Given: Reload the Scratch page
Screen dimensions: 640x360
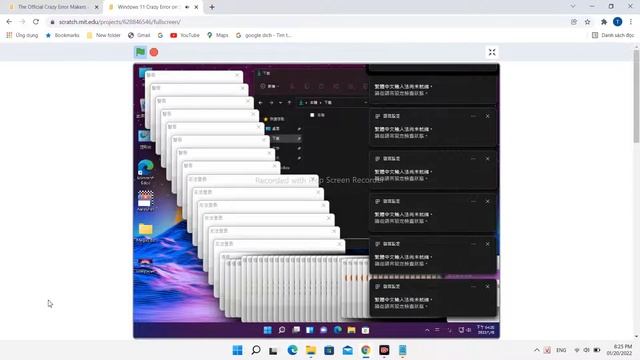Looking at the screenshot, I should coord(36,22).
